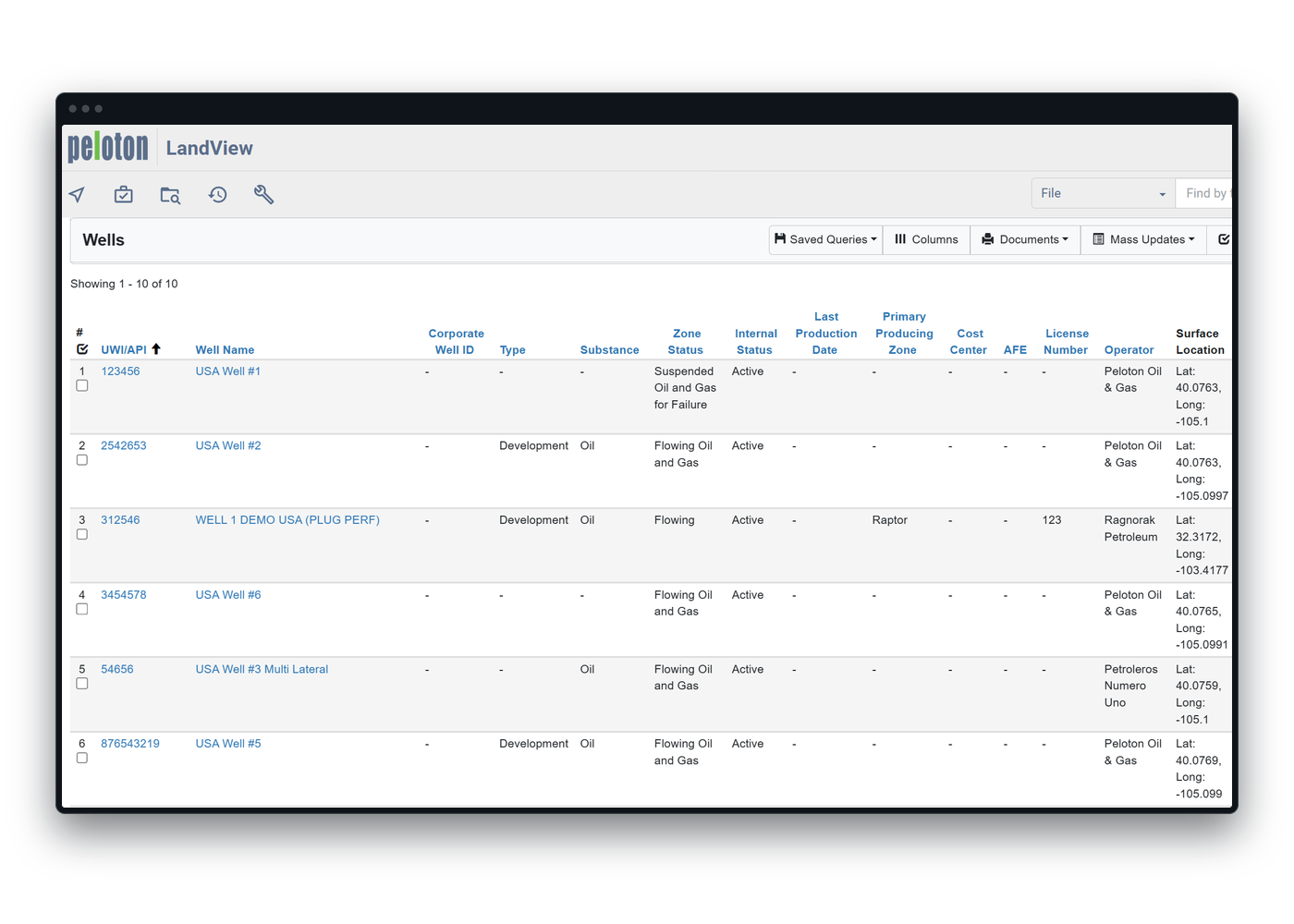Open UWI link 2542653
This screenshot has height=924, width=1294.
[124, 445]
